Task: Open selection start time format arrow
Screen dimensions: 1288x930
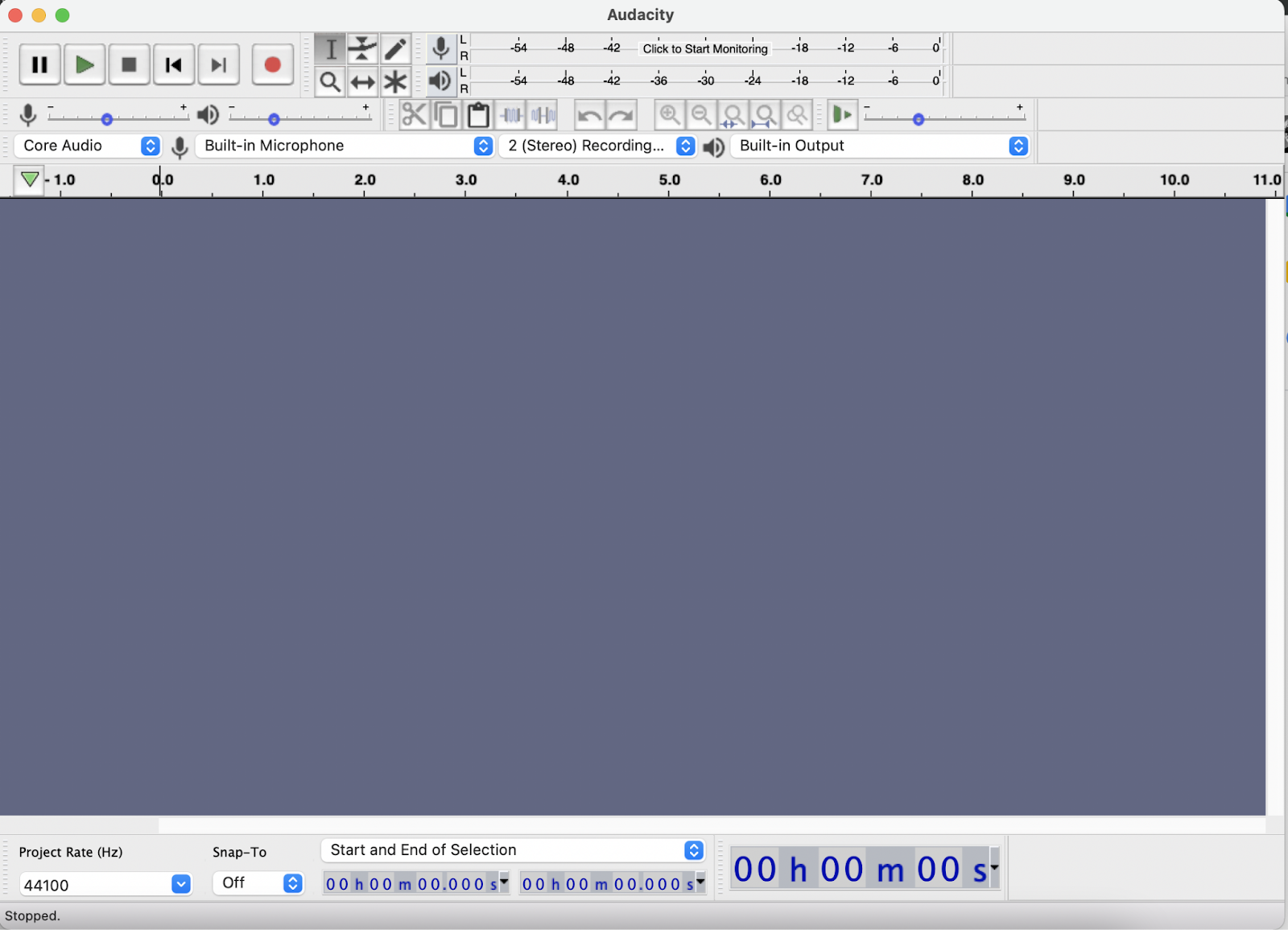Action: pyautogui.click(x=504, y=881)
